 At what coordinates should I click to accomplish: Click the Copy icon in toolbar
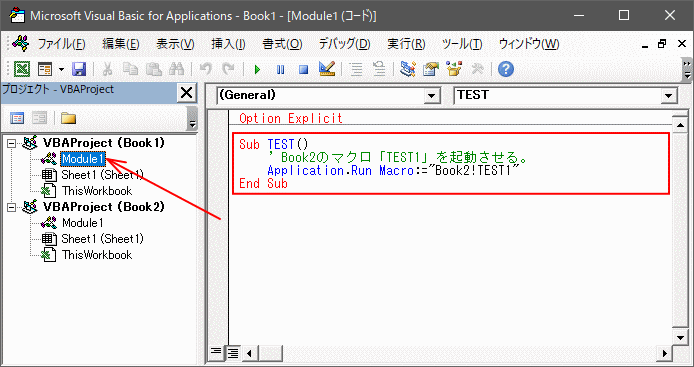pos(130,69)
